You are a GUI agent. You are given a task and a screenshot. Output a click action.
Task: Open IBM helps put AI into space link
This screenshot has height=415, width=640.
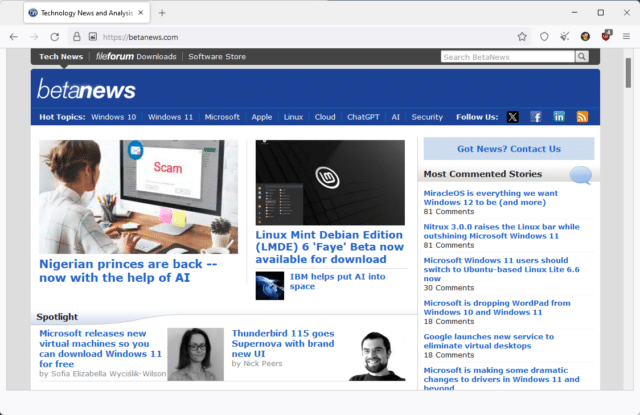pyautogui.click(x=338, y=281)
